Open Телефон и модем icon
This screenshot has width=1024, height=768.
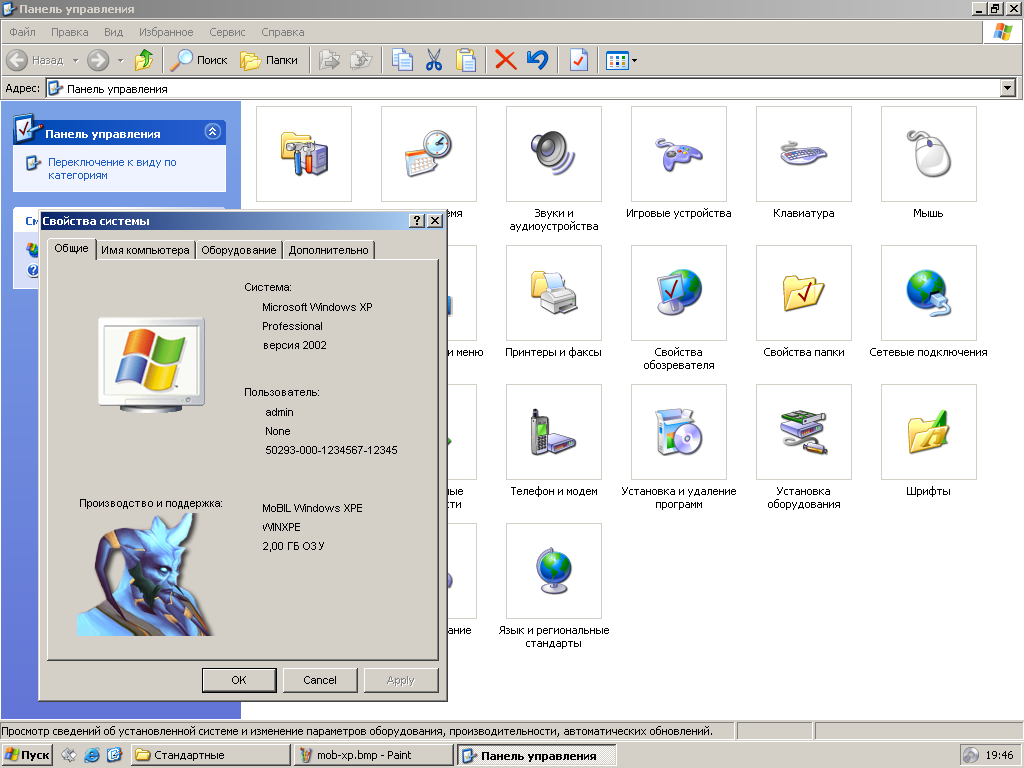click(x=554, y=432)
